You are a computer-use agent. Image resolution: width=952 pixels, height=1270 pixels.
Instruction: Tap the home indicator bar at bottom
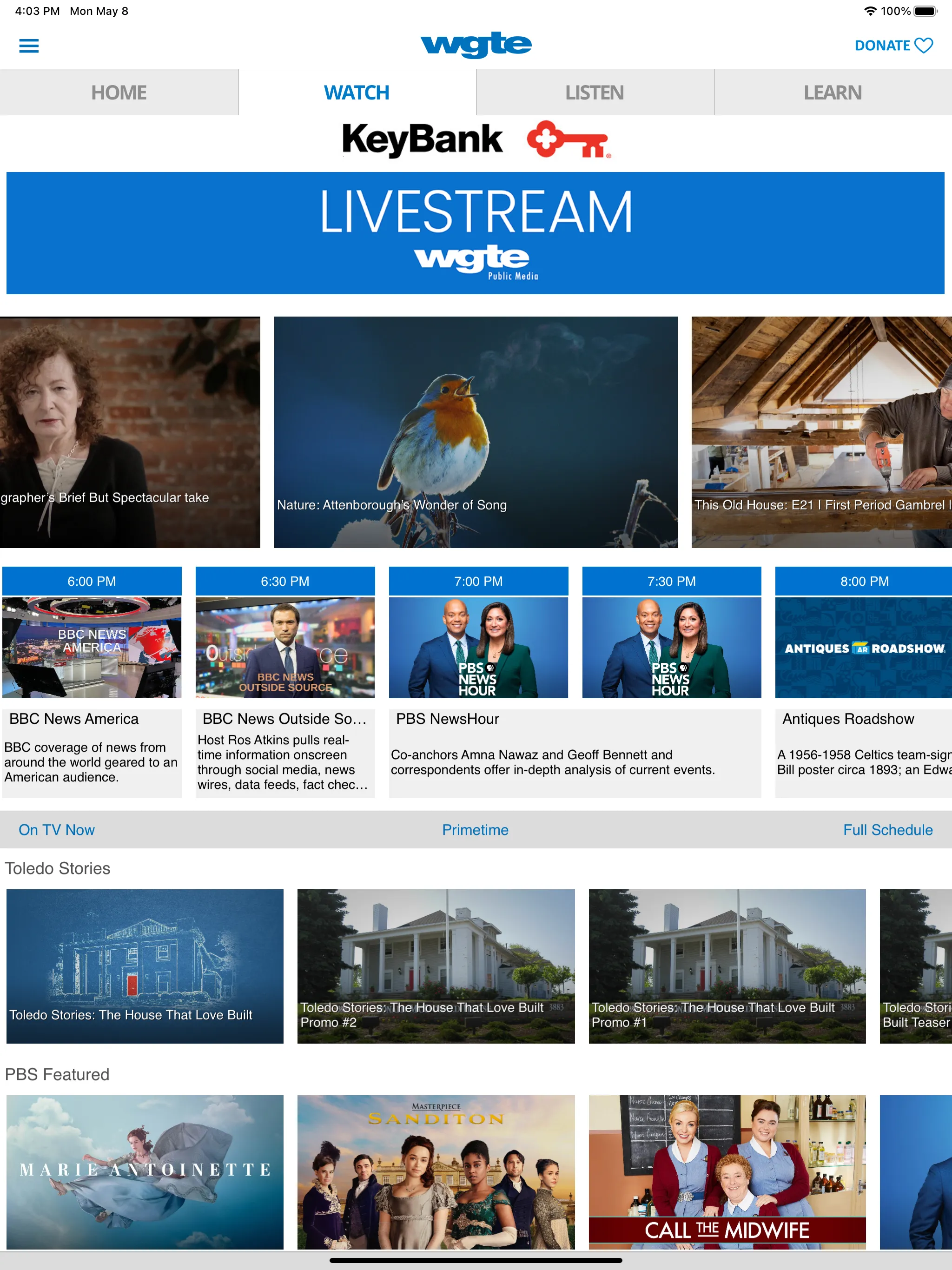(476, 1261)
